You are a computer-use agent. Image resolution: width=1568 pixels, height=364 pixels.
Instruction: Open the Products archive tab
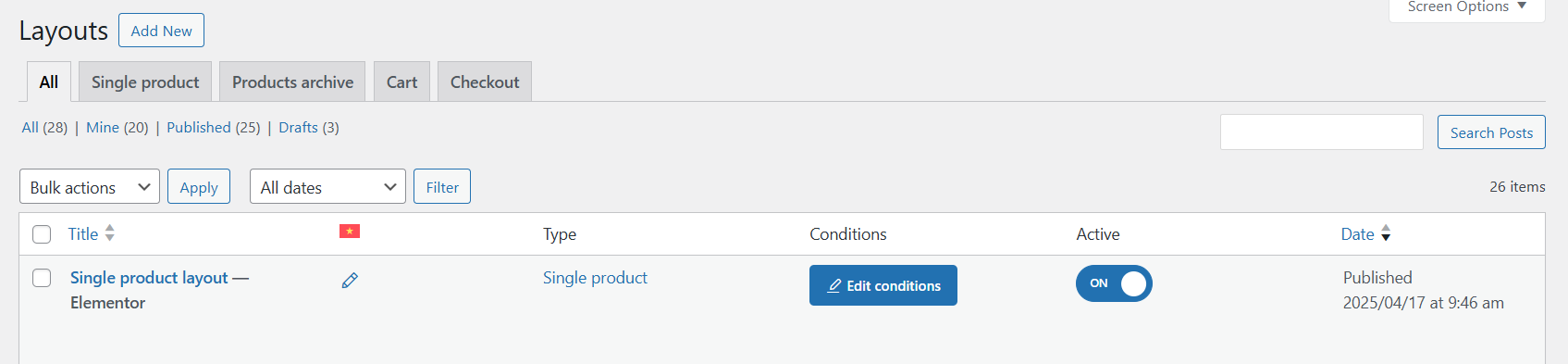coord(292,82)
